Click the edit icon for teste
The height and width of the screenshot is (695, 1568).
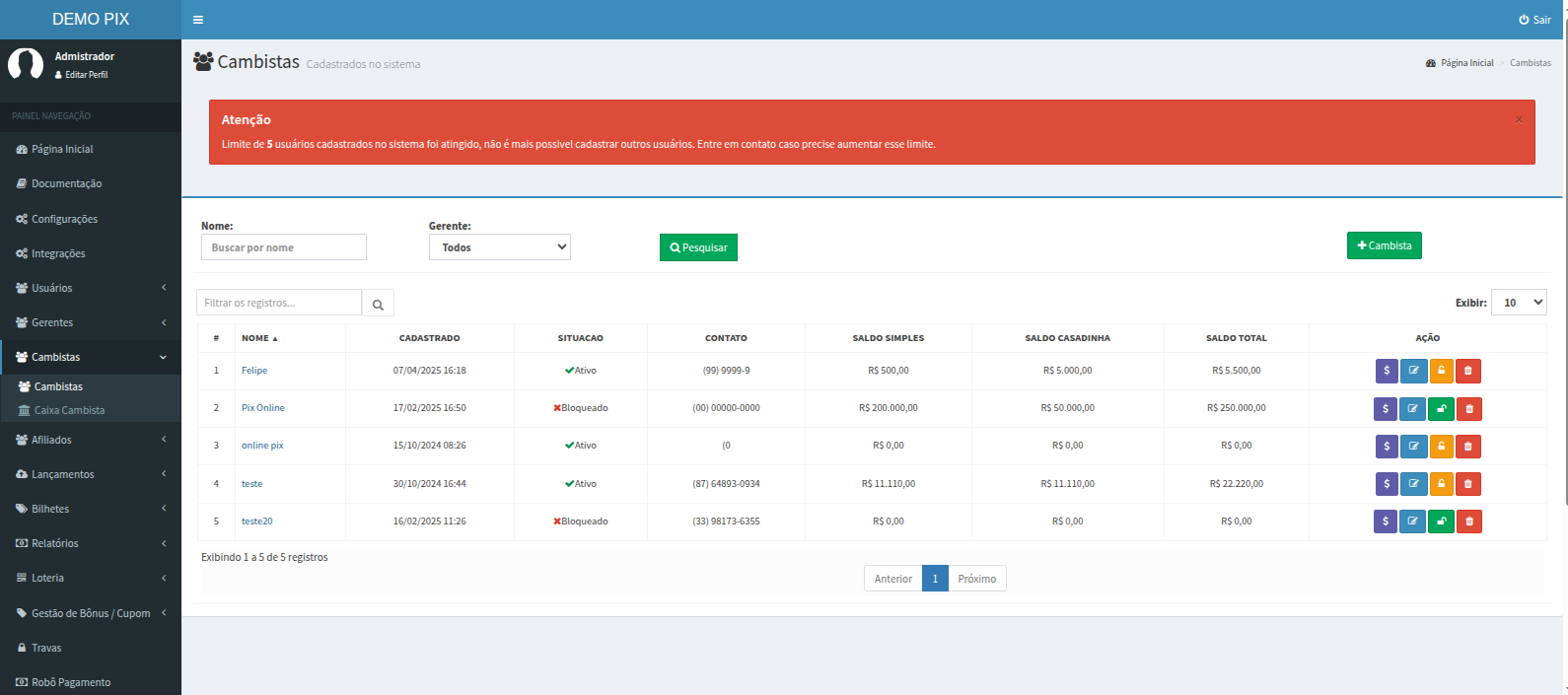pyautogui.click(x=1413, y=484)
